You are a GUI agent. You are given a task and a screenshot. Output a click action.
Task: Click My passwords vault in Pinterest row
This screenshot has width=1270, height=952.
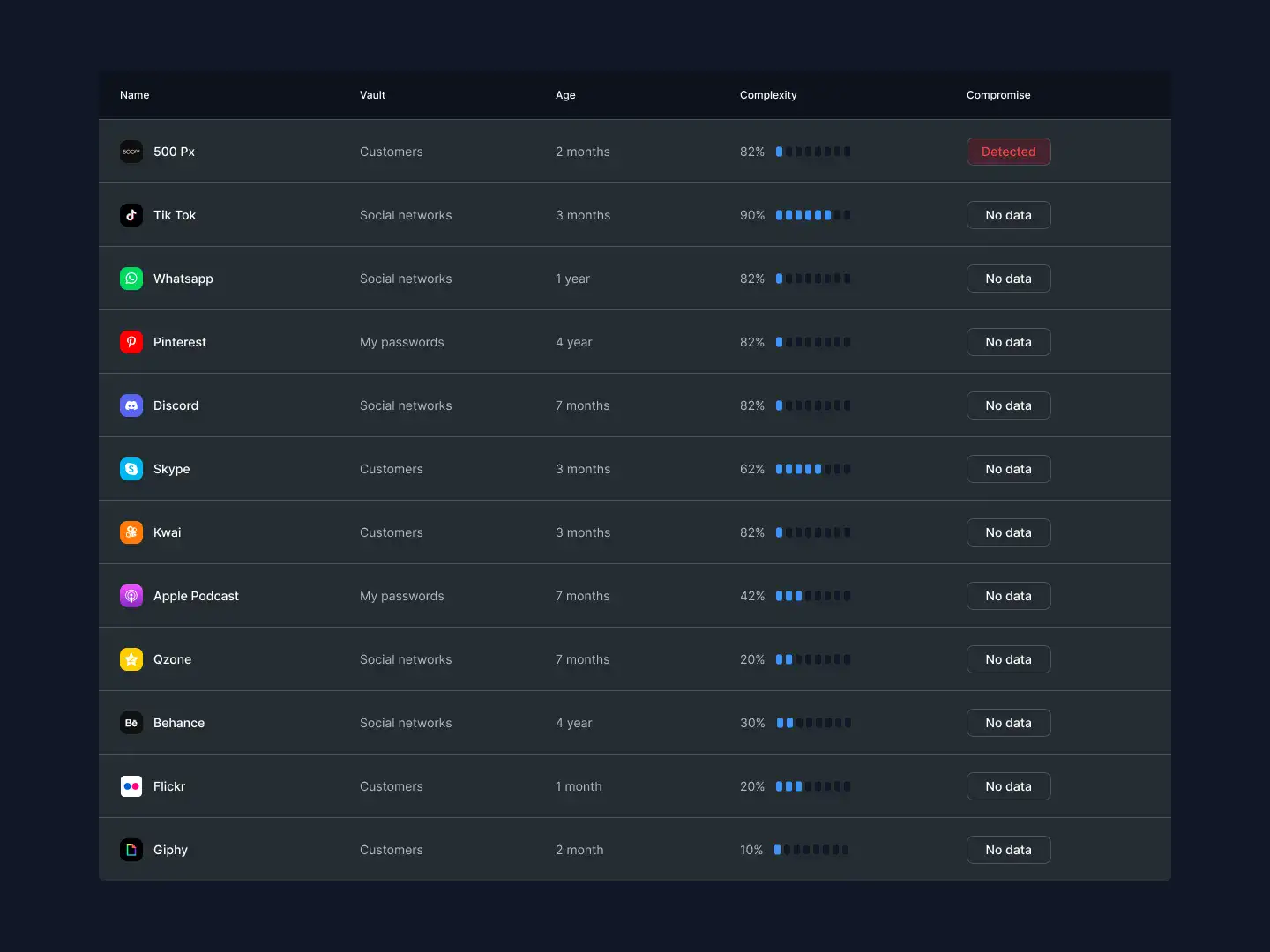coord(402,342)
